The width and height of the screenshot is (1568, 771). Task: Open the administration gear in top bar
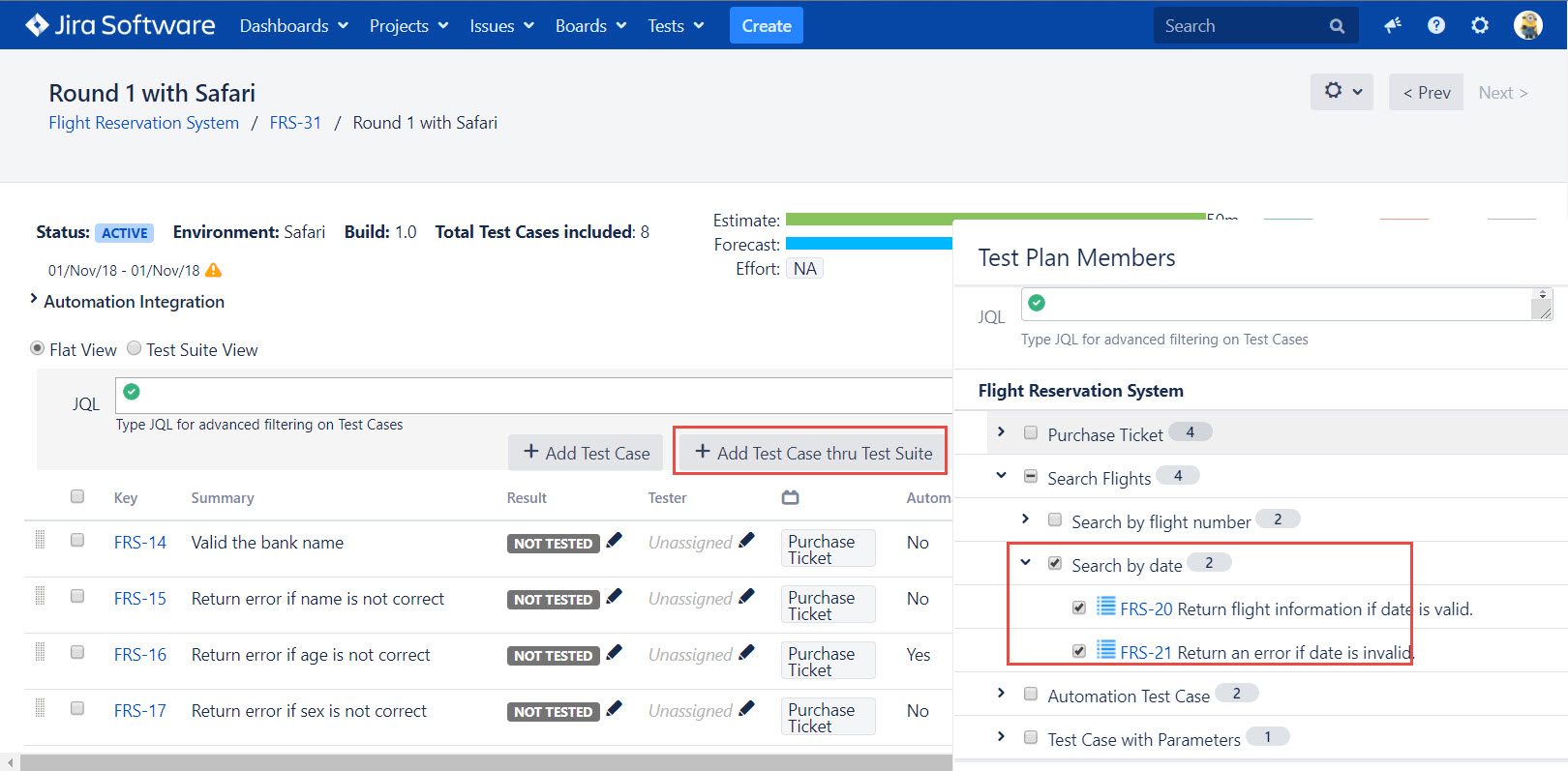[x=1480, y=26]
